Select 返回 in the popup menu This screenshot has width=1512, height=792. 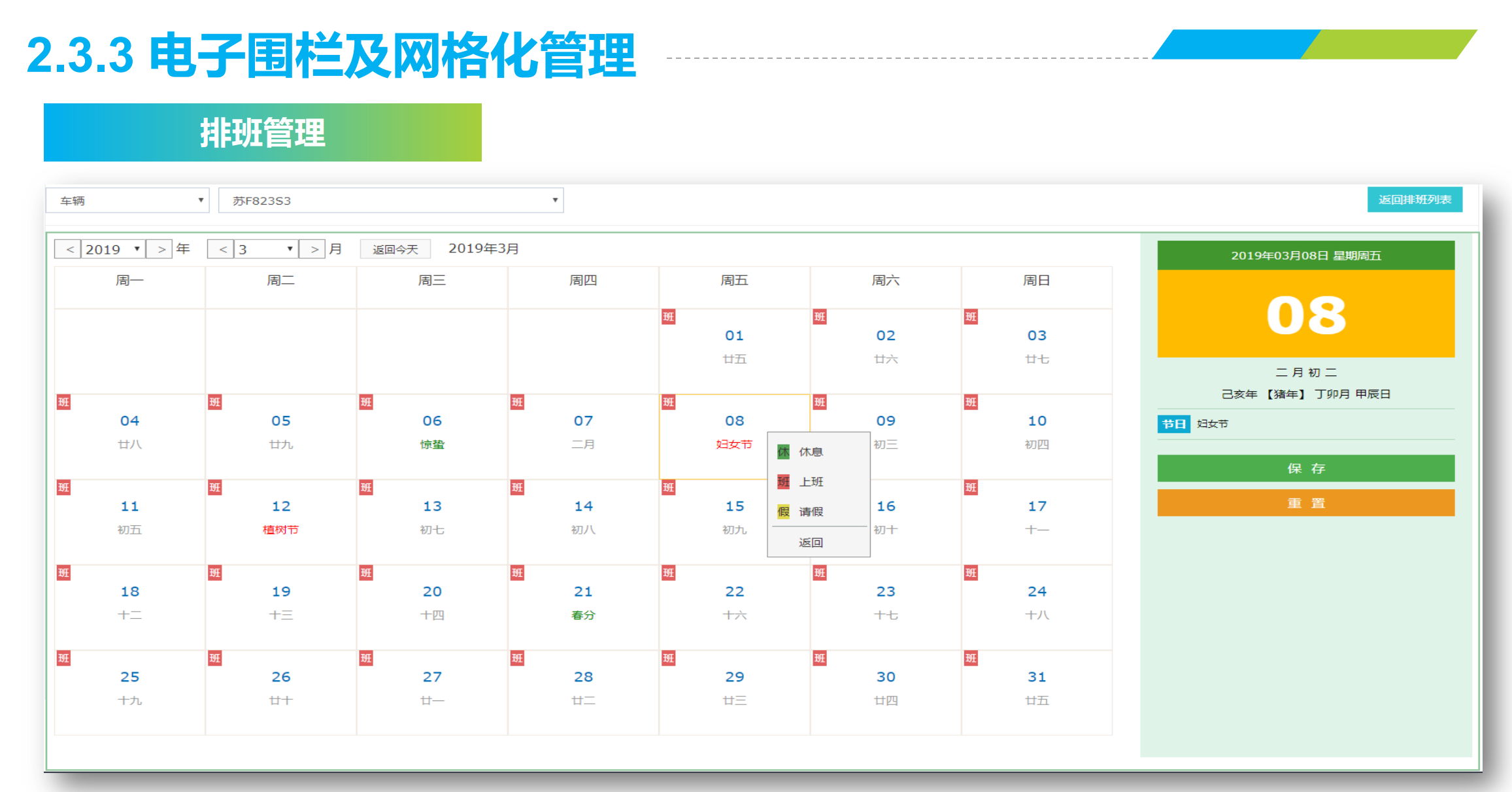[x=811, y=542]
